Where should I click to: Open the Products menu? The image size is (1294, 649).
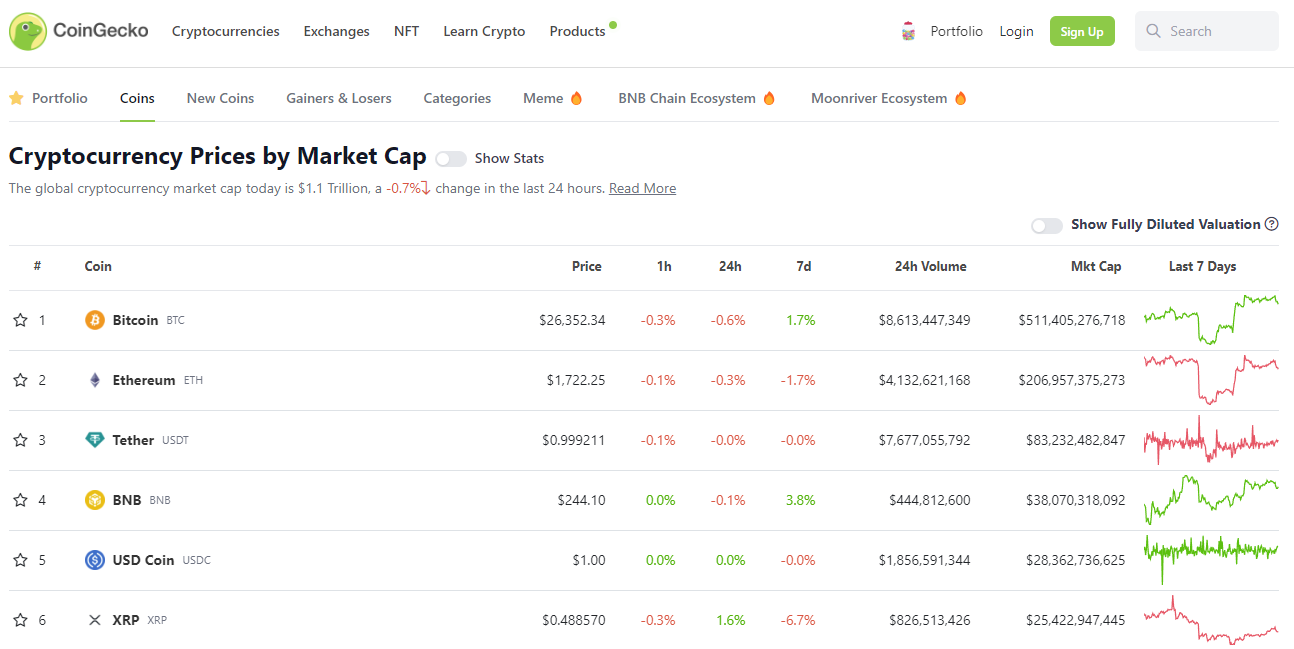pyautogui.click(x=577, y=31)
